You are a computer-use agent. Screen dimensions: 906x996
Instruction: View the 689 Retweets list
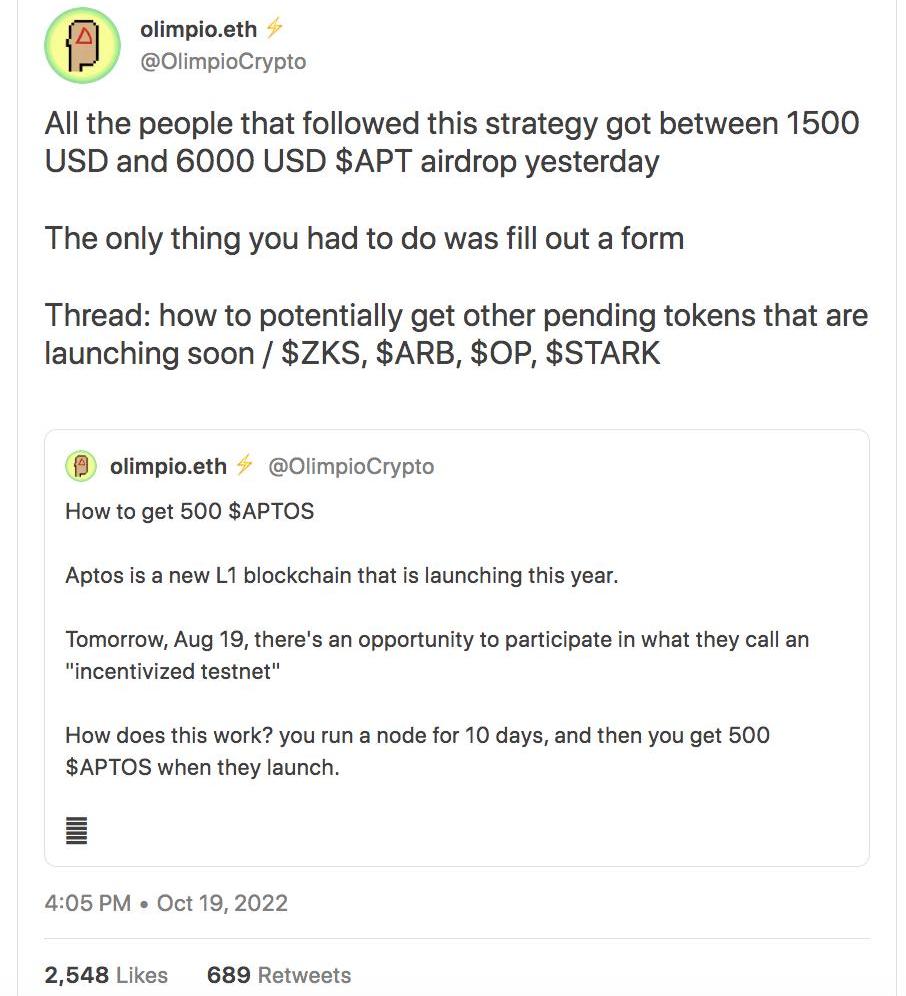279,975
